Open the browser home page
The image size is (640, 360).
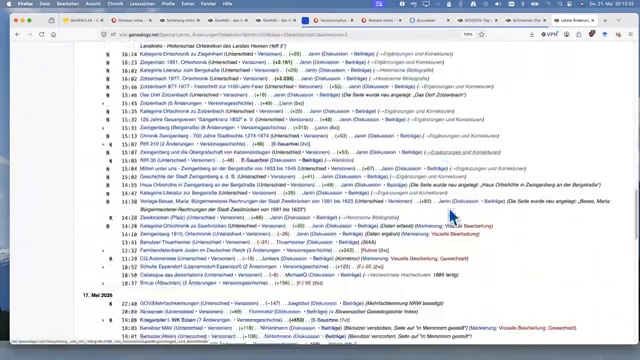click(53, 35)
